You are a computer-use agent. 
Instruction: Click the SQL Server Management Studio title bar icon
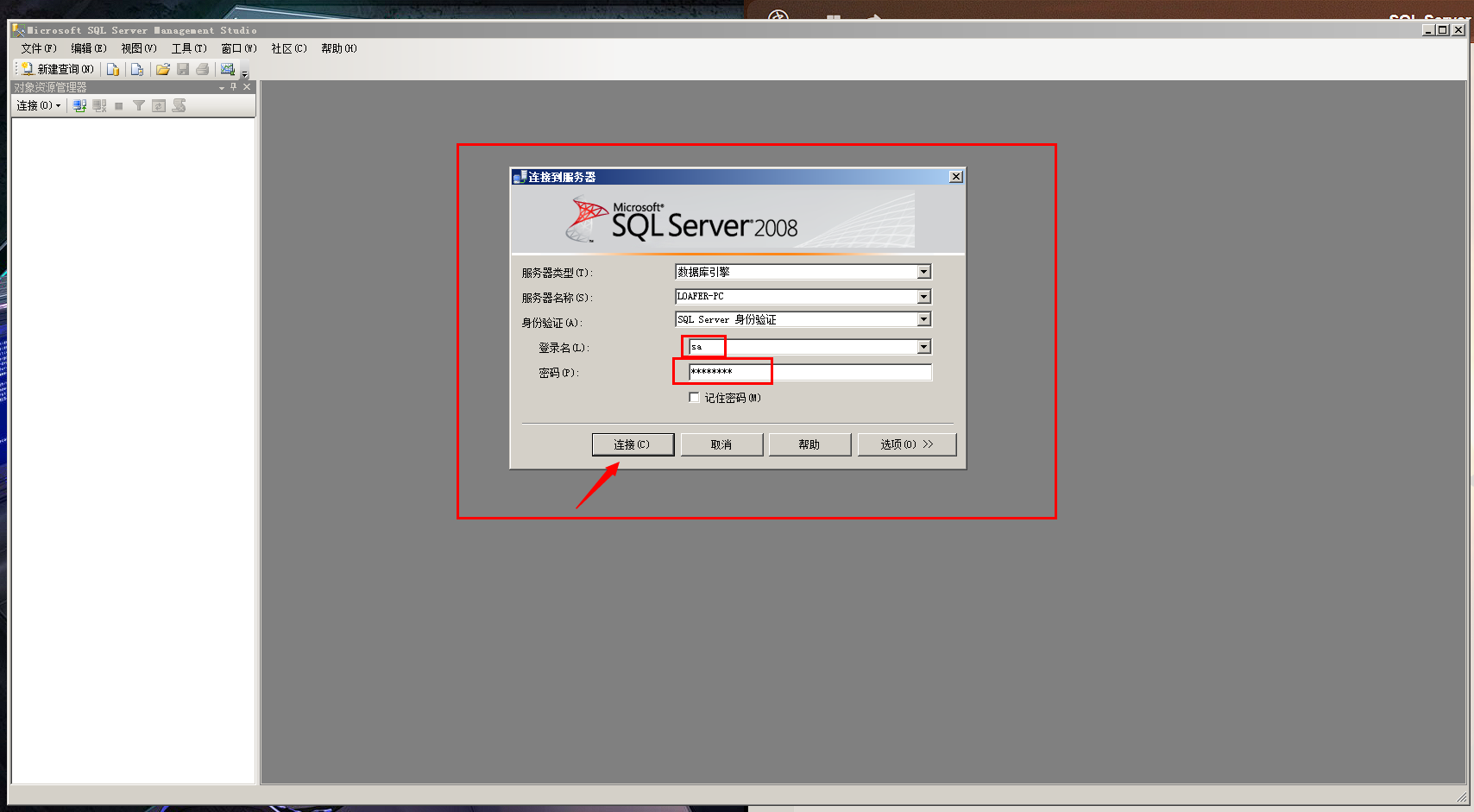[x=18, y=30]
